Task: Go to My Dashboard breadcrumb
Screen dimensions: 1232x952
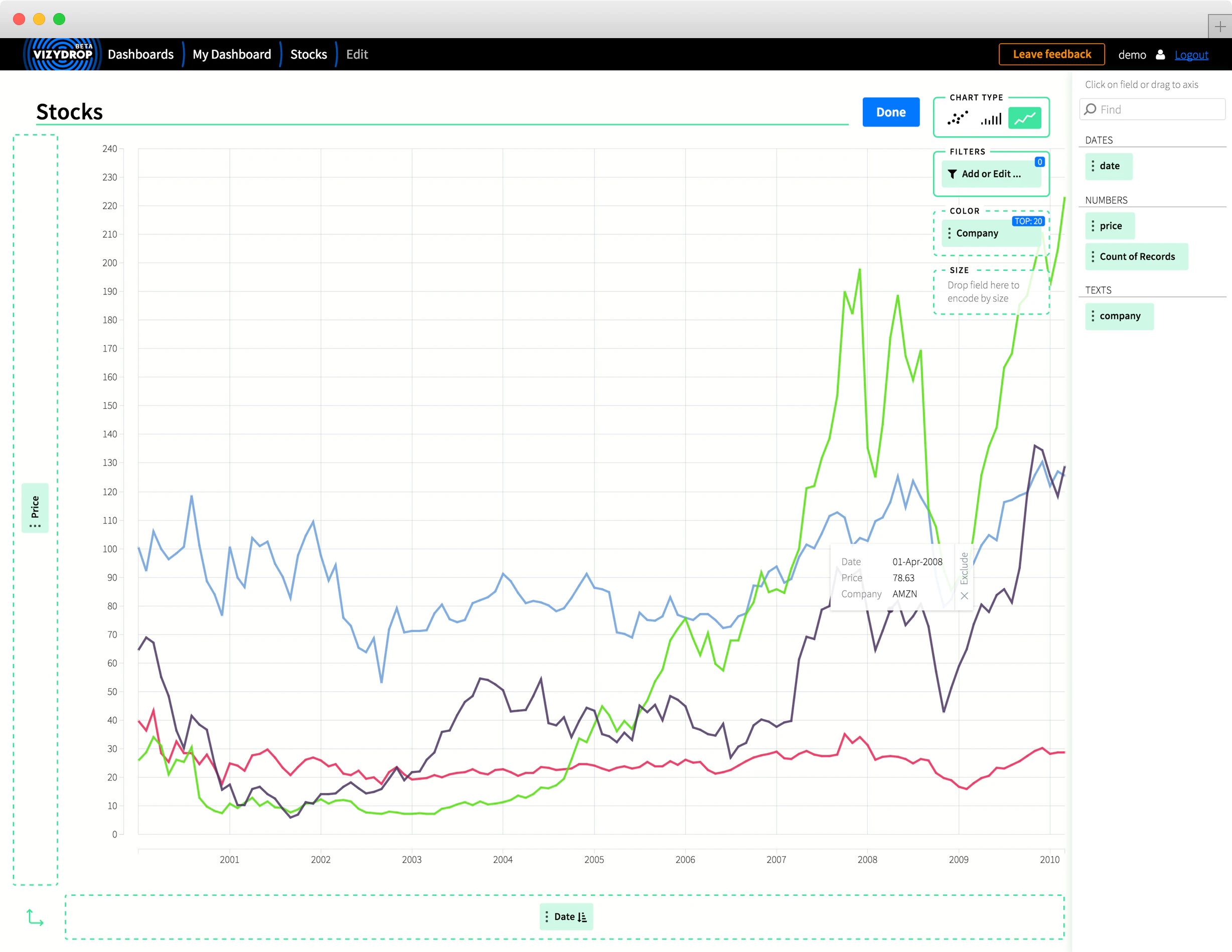Action: 232,55
